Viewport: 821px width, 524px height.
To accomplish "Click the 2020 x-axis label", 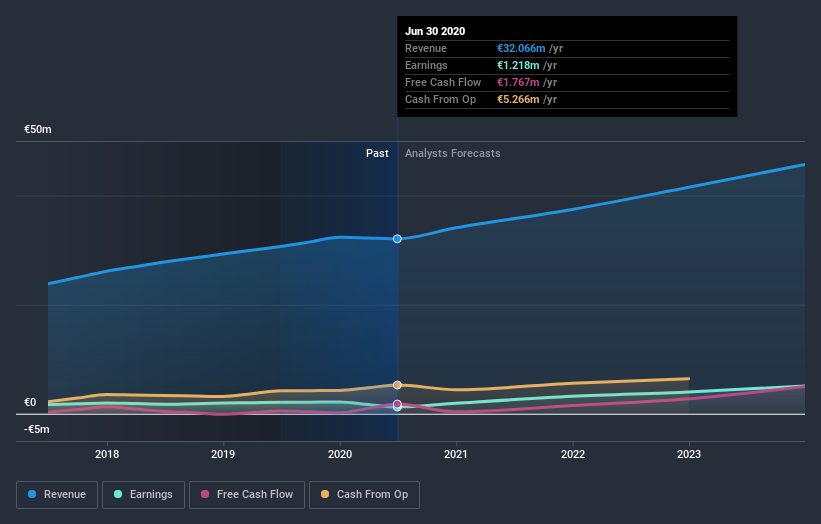I will point(340,454).
